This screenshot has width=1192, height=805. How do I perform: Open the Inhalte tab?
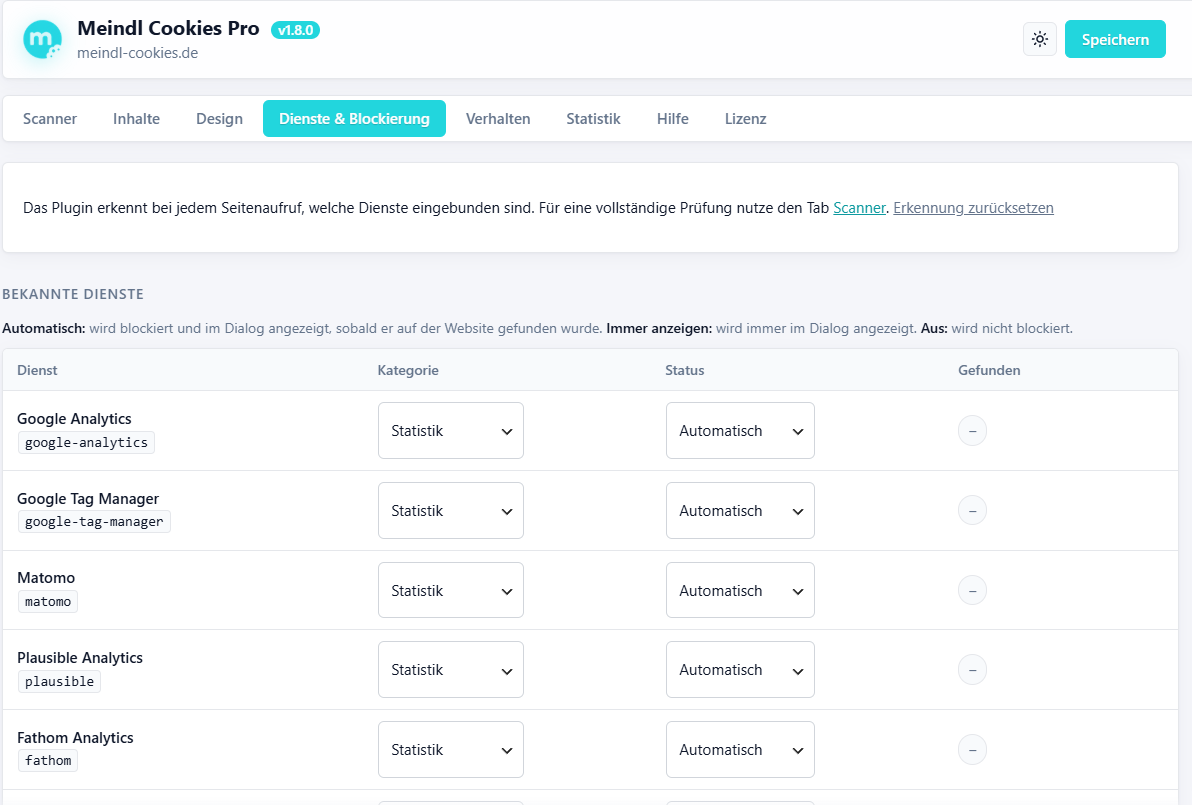[x=137, y=119]
